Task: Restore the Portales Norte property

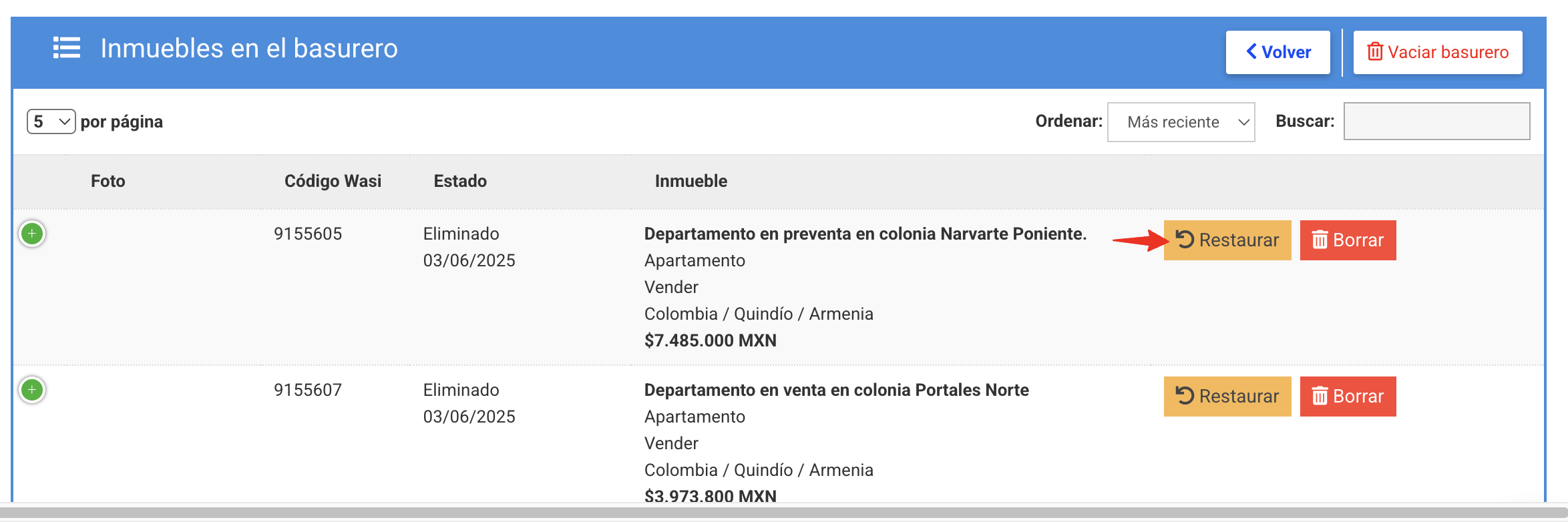Action: (1227, 397)
